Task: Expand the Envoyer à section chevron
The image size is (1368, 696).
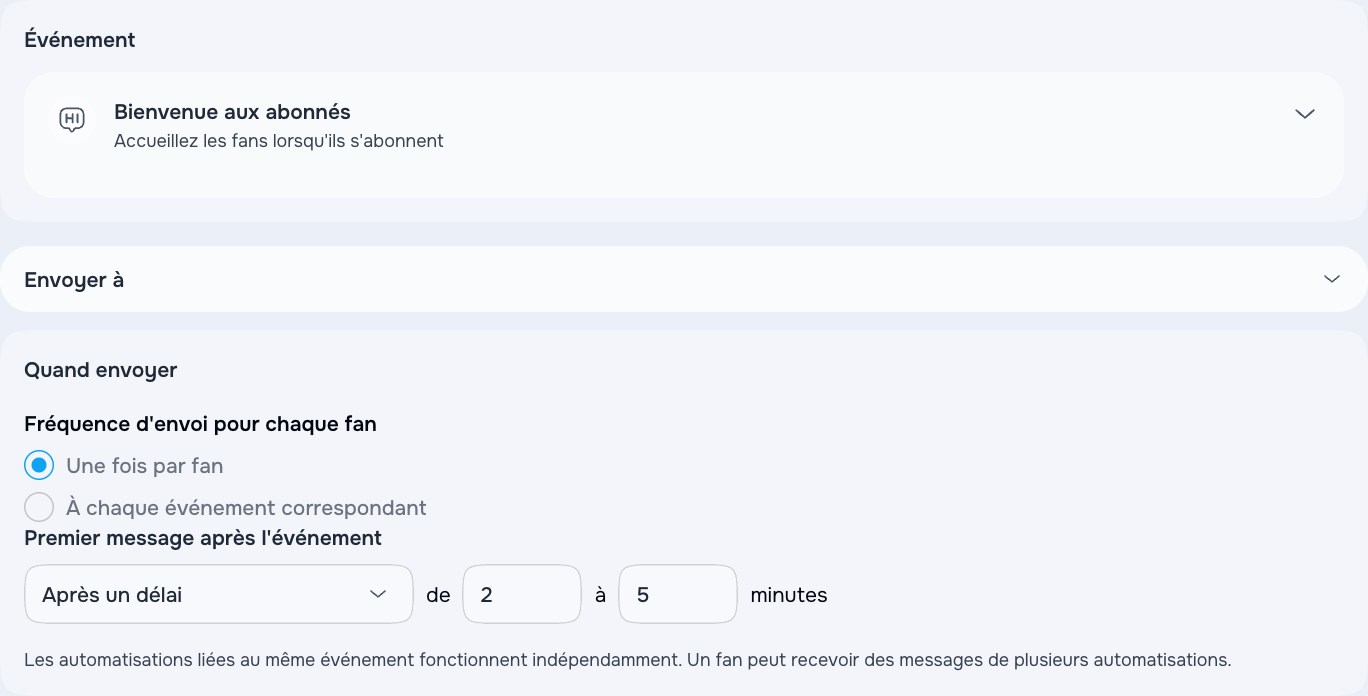Action: [1331, 279]
